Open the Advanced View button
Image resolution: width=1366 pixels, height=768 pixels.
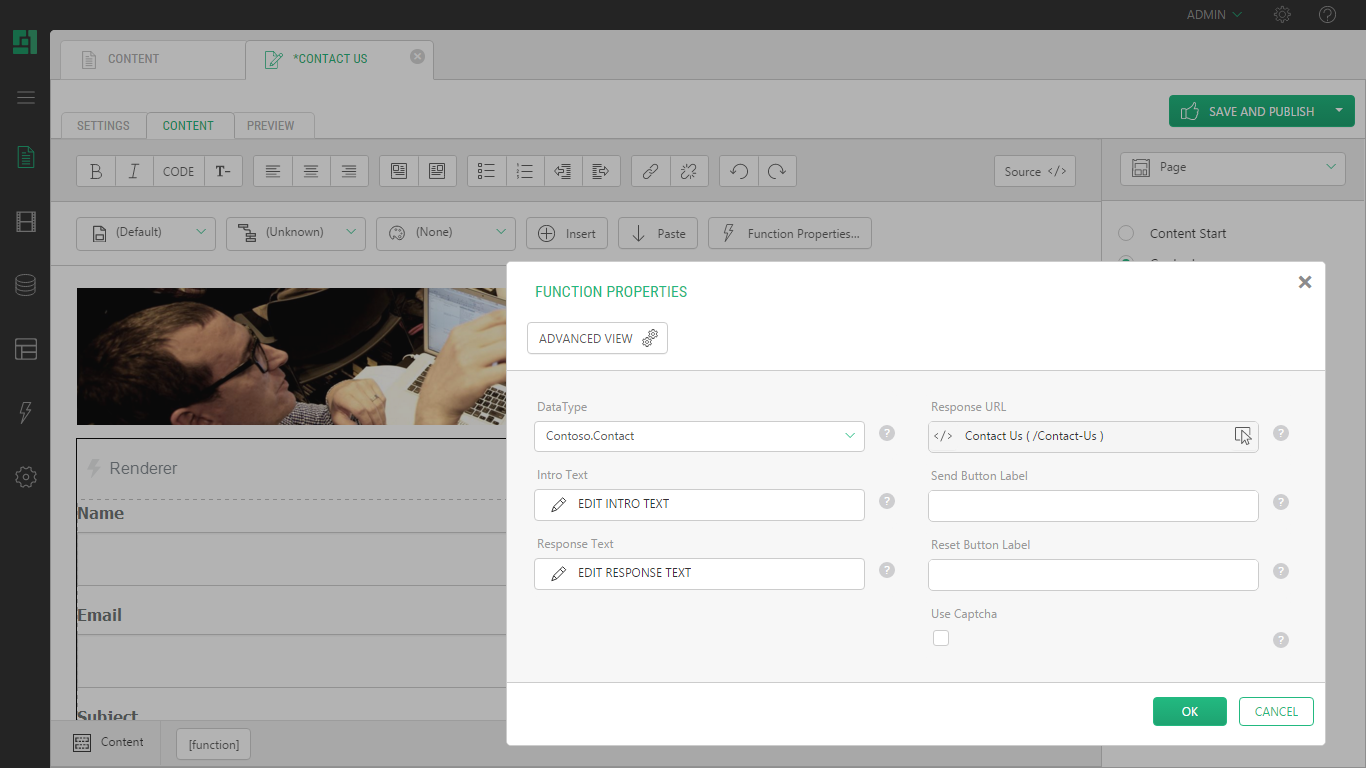597,338
